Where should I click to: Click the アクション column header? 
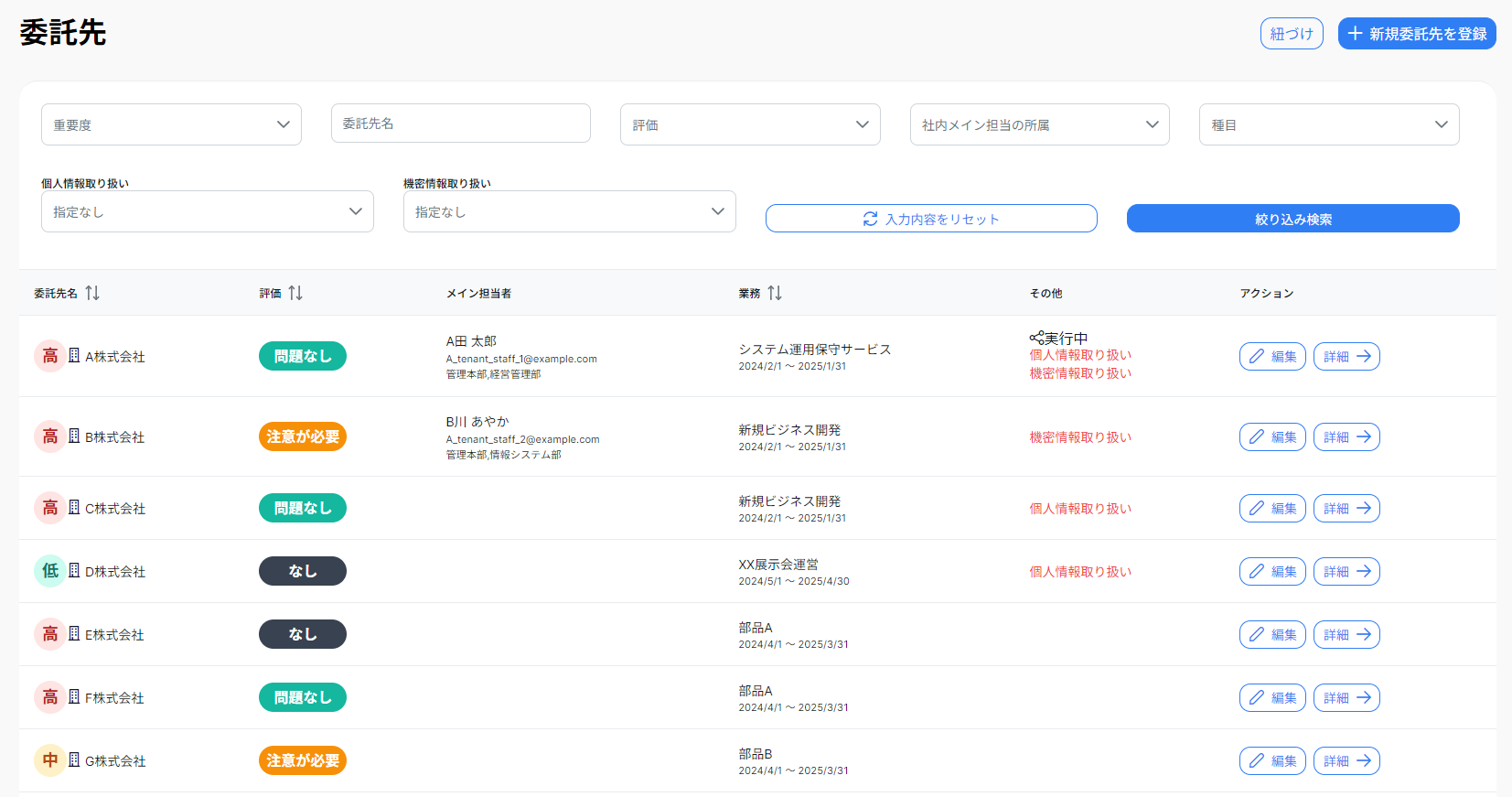point(1267,294)
